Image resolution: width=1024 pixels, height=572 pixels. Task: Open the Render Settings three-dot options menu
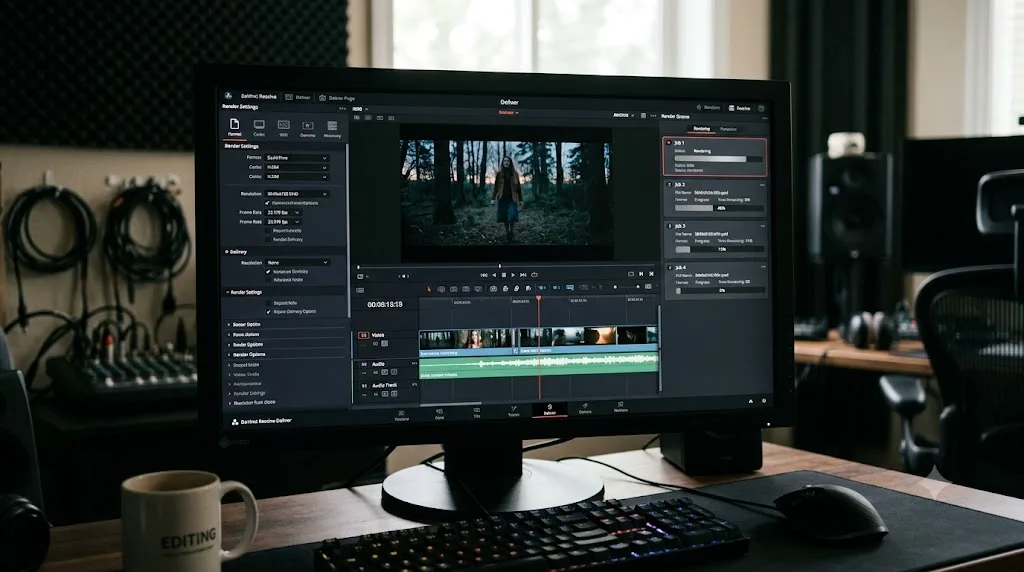pyautogui.click(x=342, y=108)
